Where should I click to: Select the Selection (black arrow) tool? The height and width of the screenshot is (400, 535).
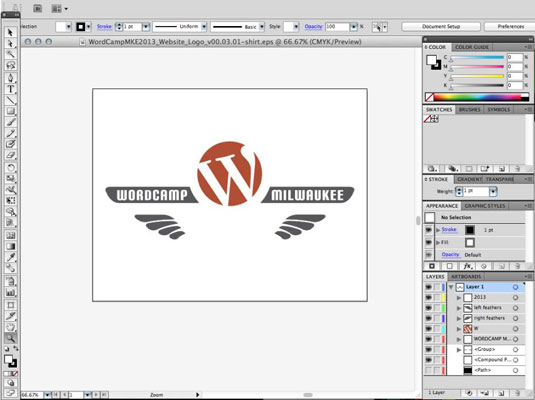(x=10, y=32)
